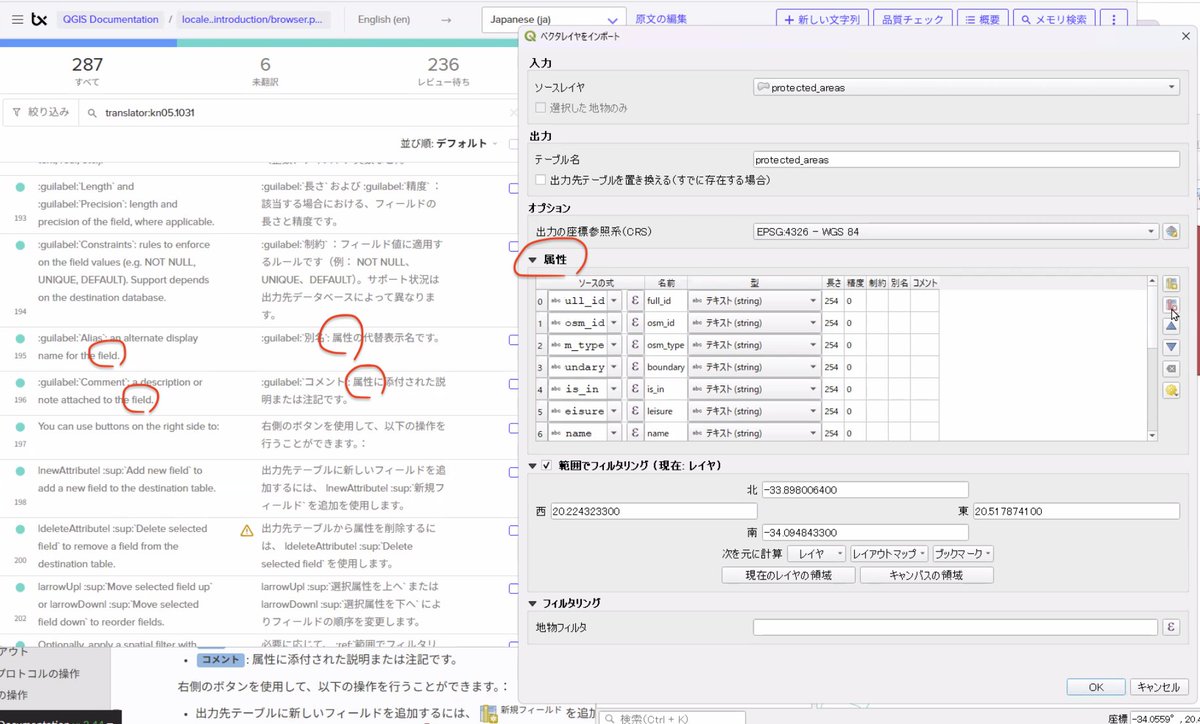Collapse the フィルタリング section

pos(533,603)
